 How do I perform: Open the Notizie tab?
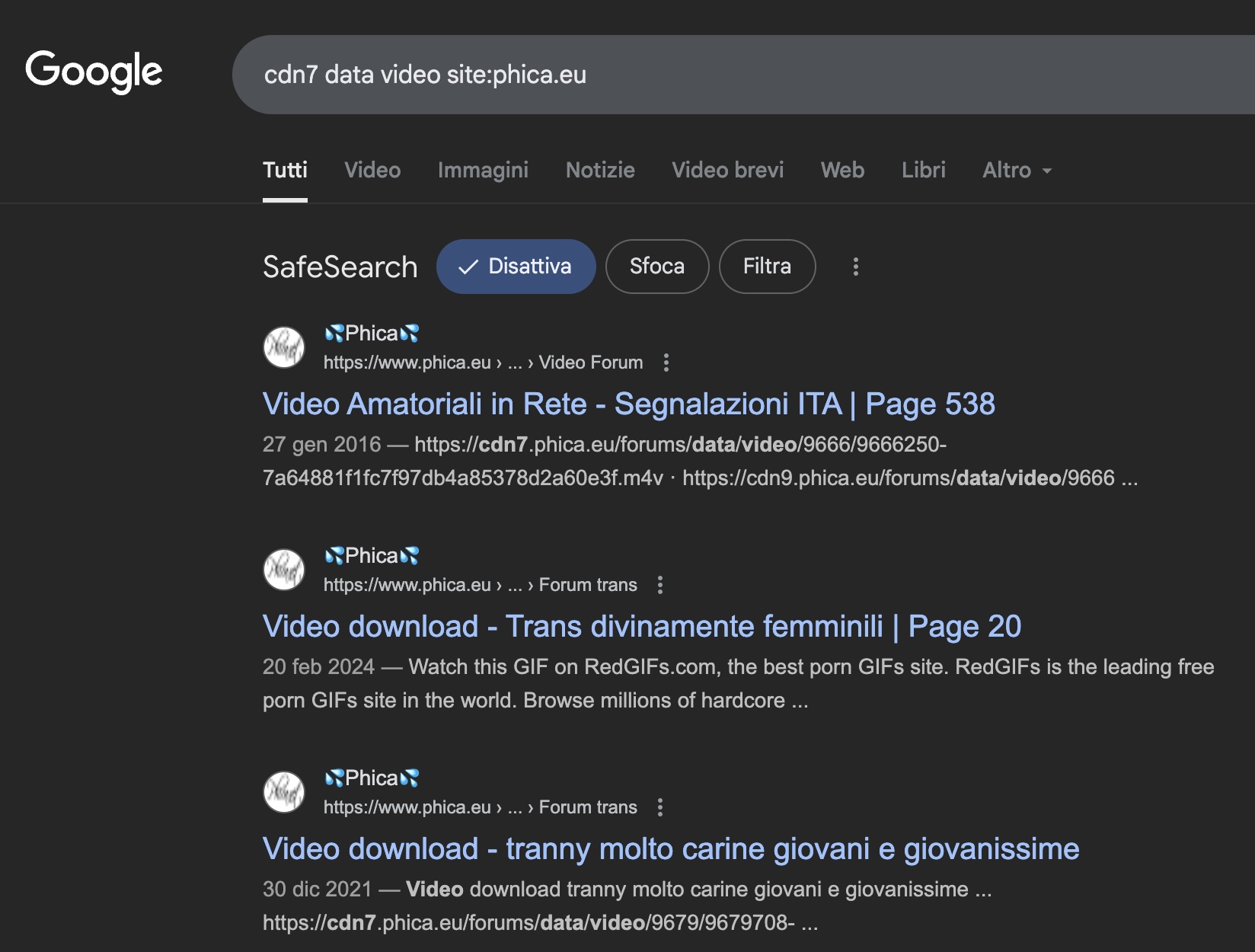[600, 170]
